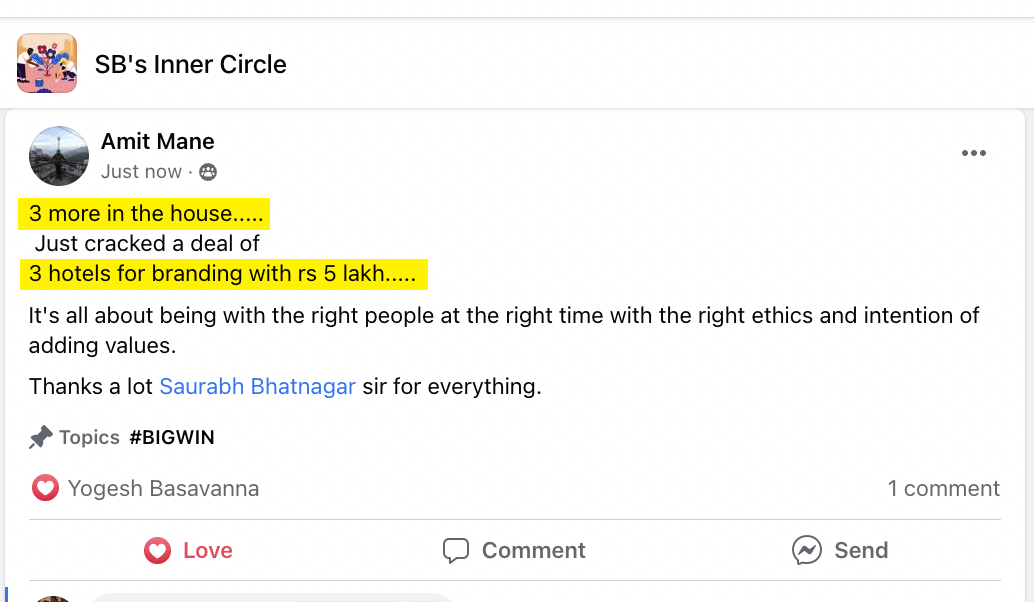
Task: Open the 'Just now' post timestamp
Action: [141, 172]
